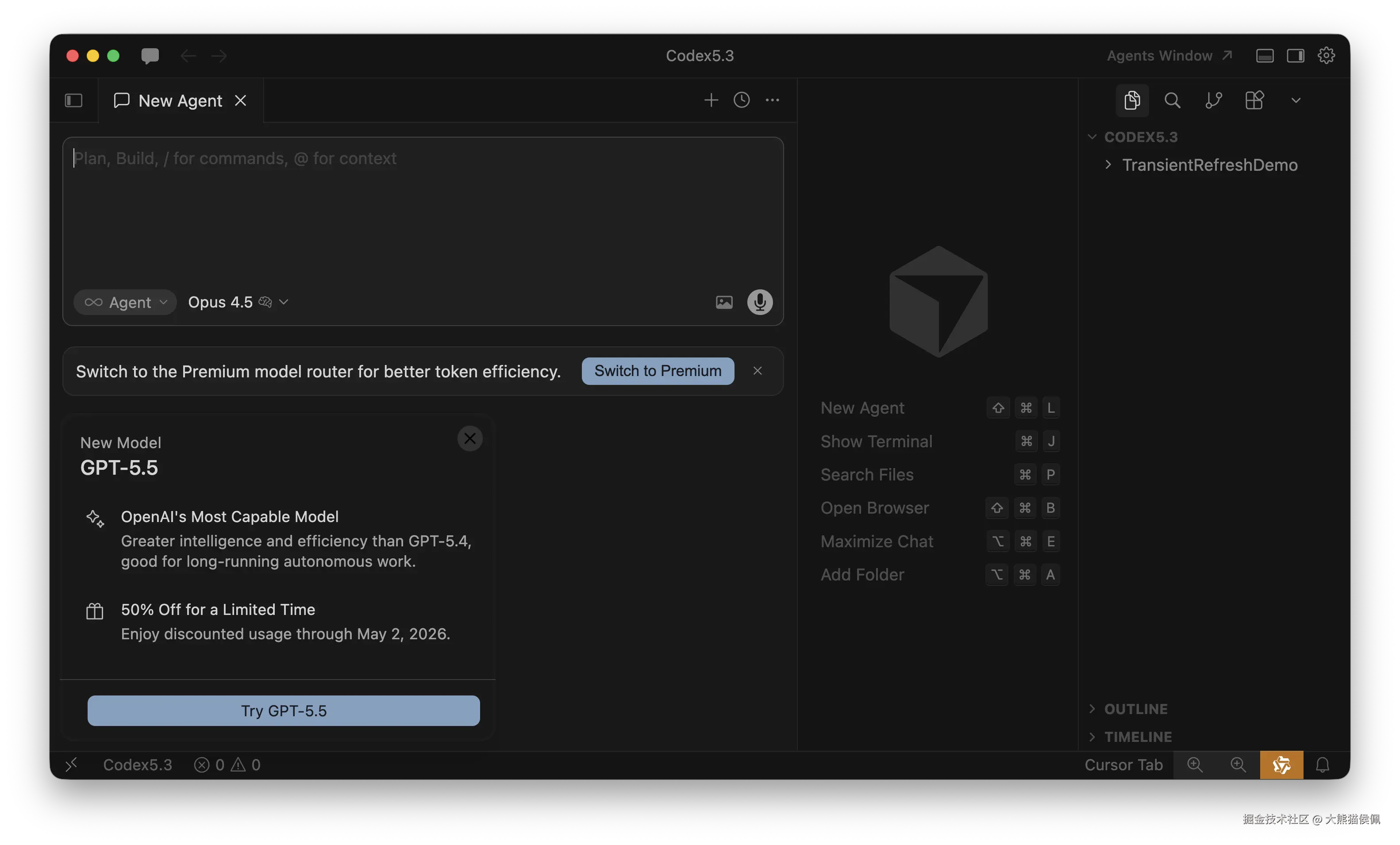Click the Open Browser shortcut entry

(940, 507)
